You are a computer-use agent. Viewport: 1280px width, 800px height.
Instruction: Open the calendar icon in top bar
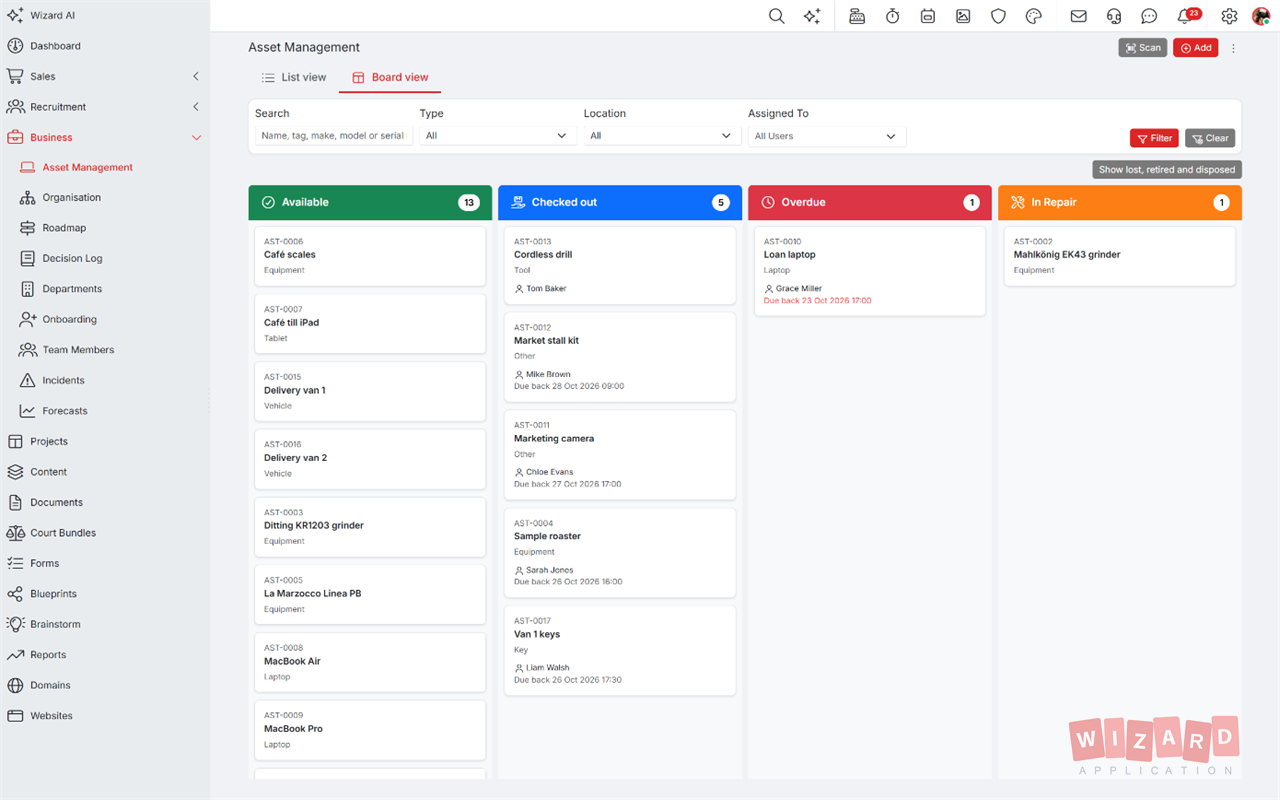coord(928,16)
